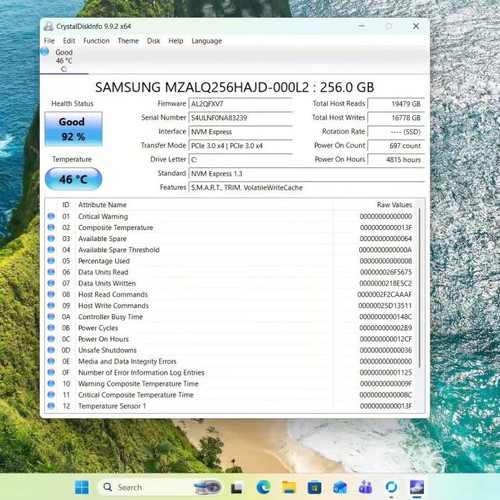Image resolution: width=500 pixels, height=500 pixels.
Task: Click the status dot for Percentage Used
Action: click(51, 261)
